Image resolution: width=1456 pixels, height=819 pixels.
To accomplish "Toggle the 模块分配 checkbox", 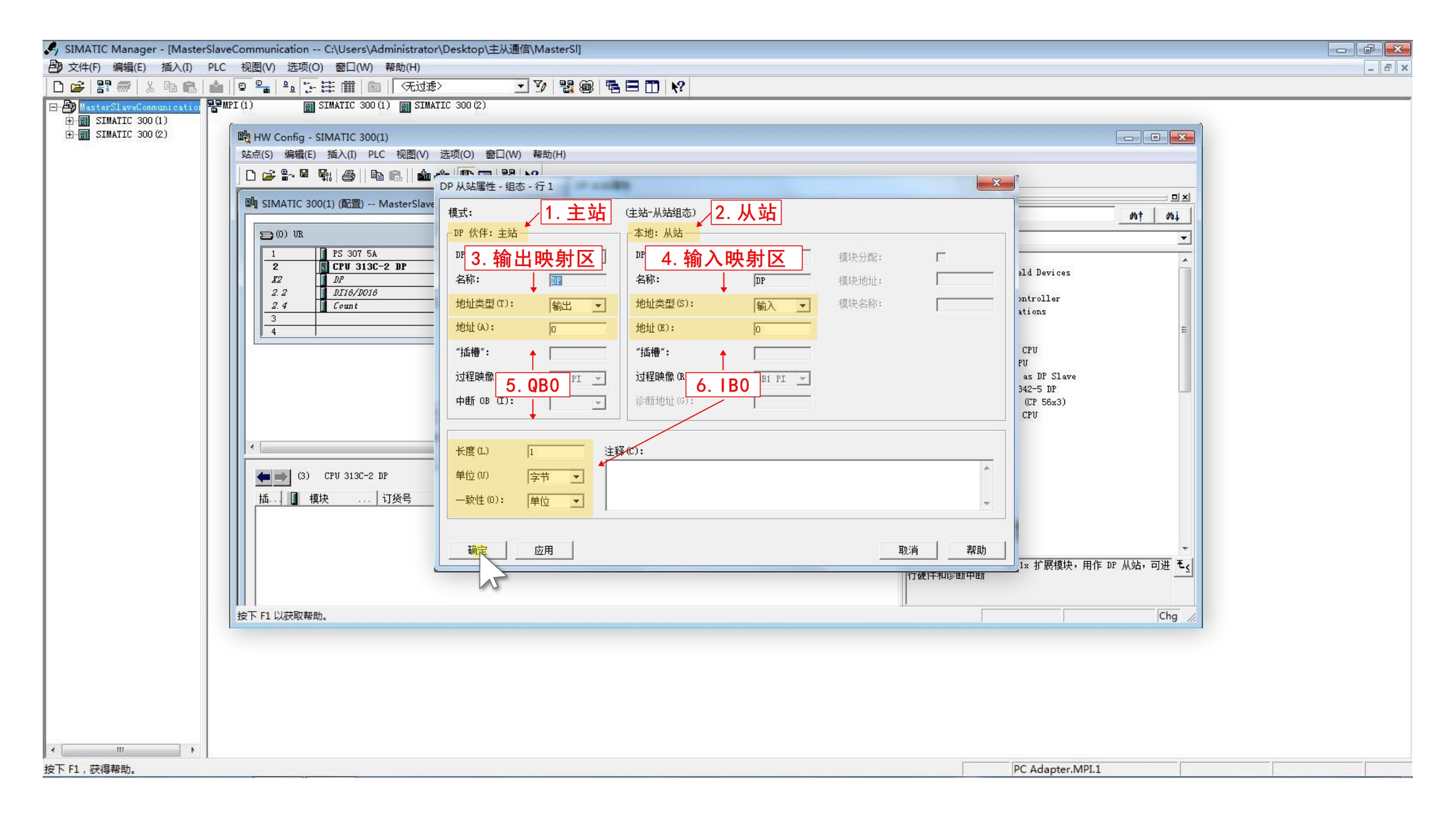I will tap(941, 257).
